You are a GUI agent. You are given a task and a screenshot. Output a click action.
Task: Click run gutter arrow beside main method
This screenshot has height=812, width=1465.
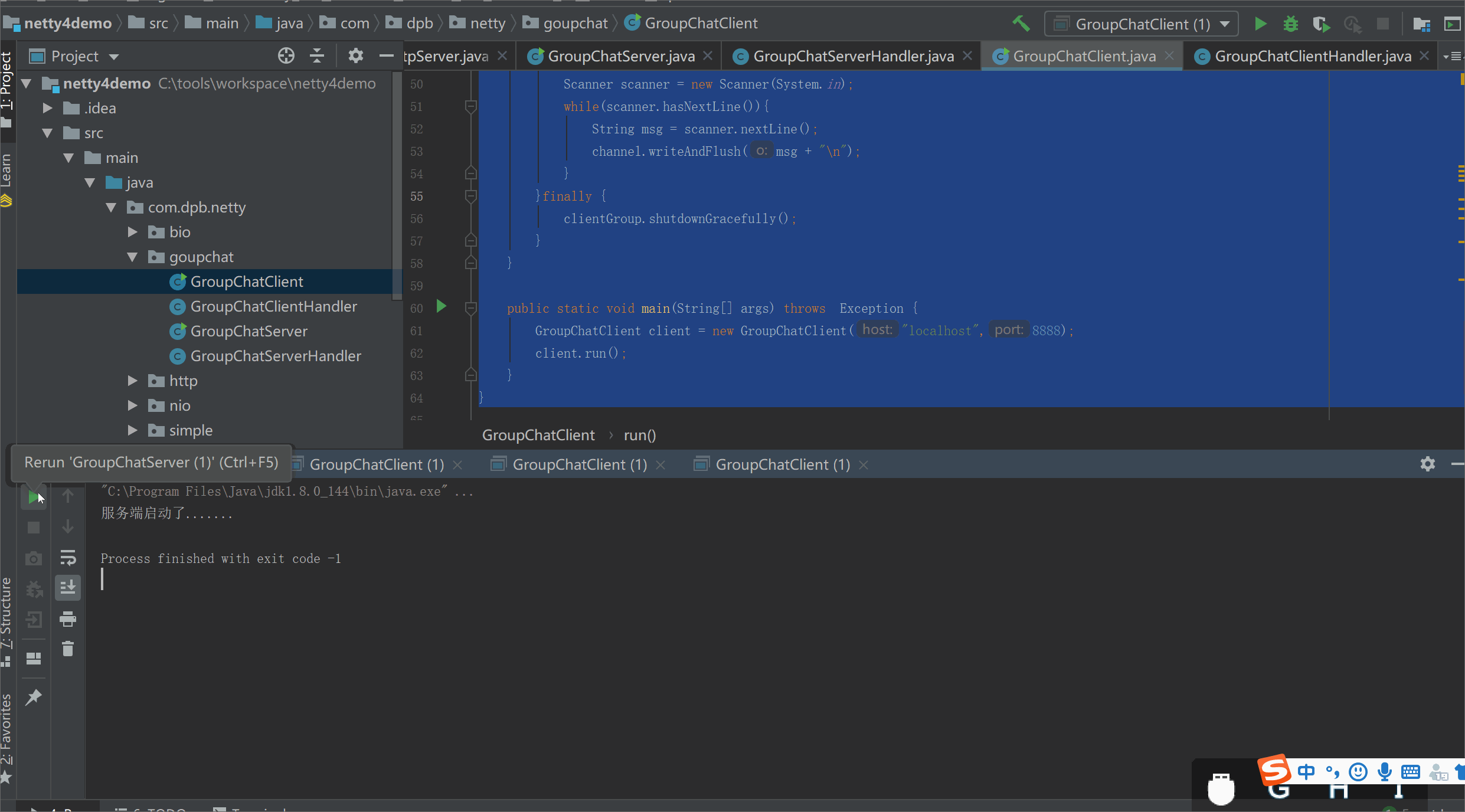click(441, 306)
